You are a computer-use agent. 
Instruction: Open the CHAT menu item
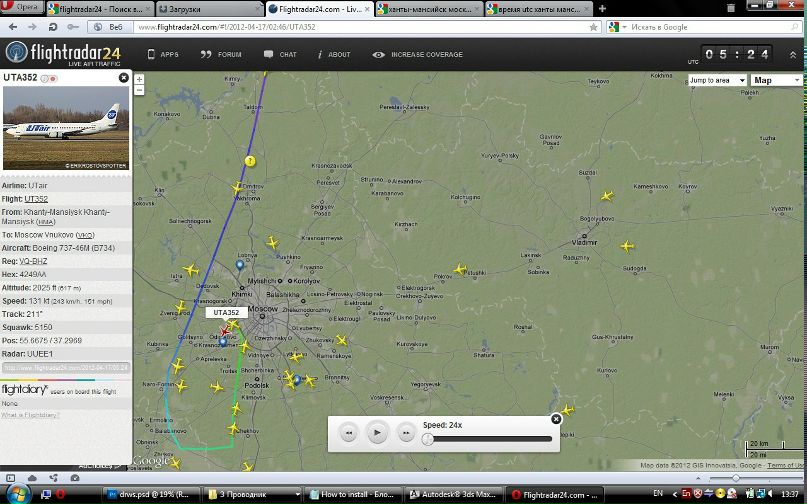280,54
